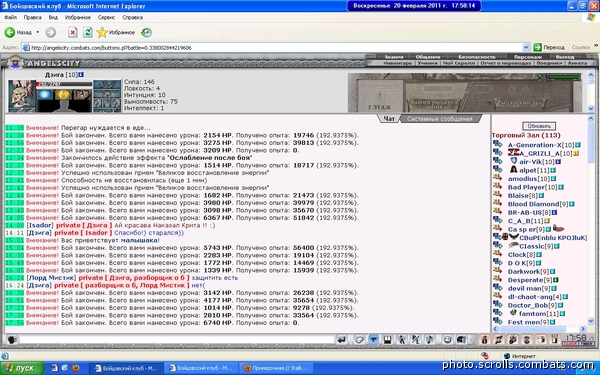600x375 pixels.
Task: Switch to Системные сообщения tab
Action: pos(440,119)
